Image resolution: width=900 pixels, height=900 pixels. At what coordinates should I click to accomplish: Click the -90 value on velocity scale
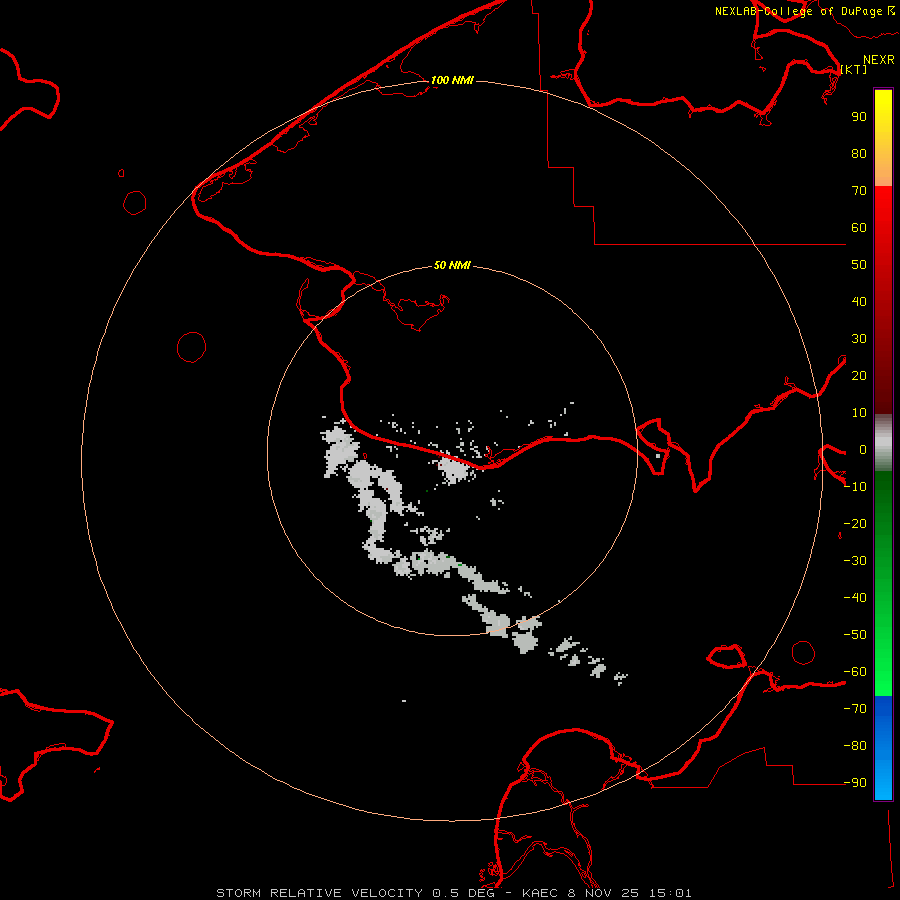pyautogui.click(x=855, y=783)
